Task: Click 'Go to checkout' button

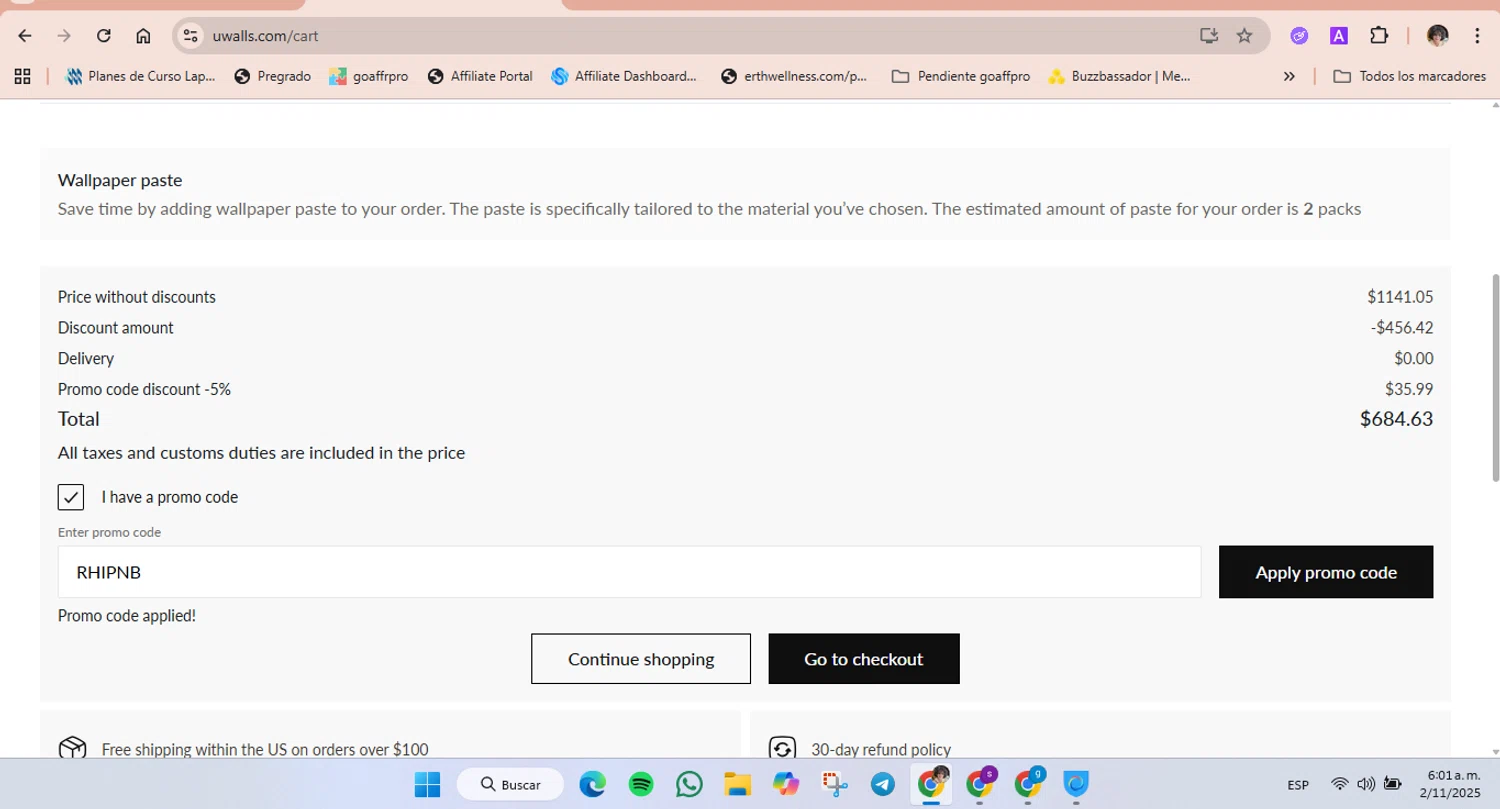Action: pyautogui.click(x=864, y=659)
